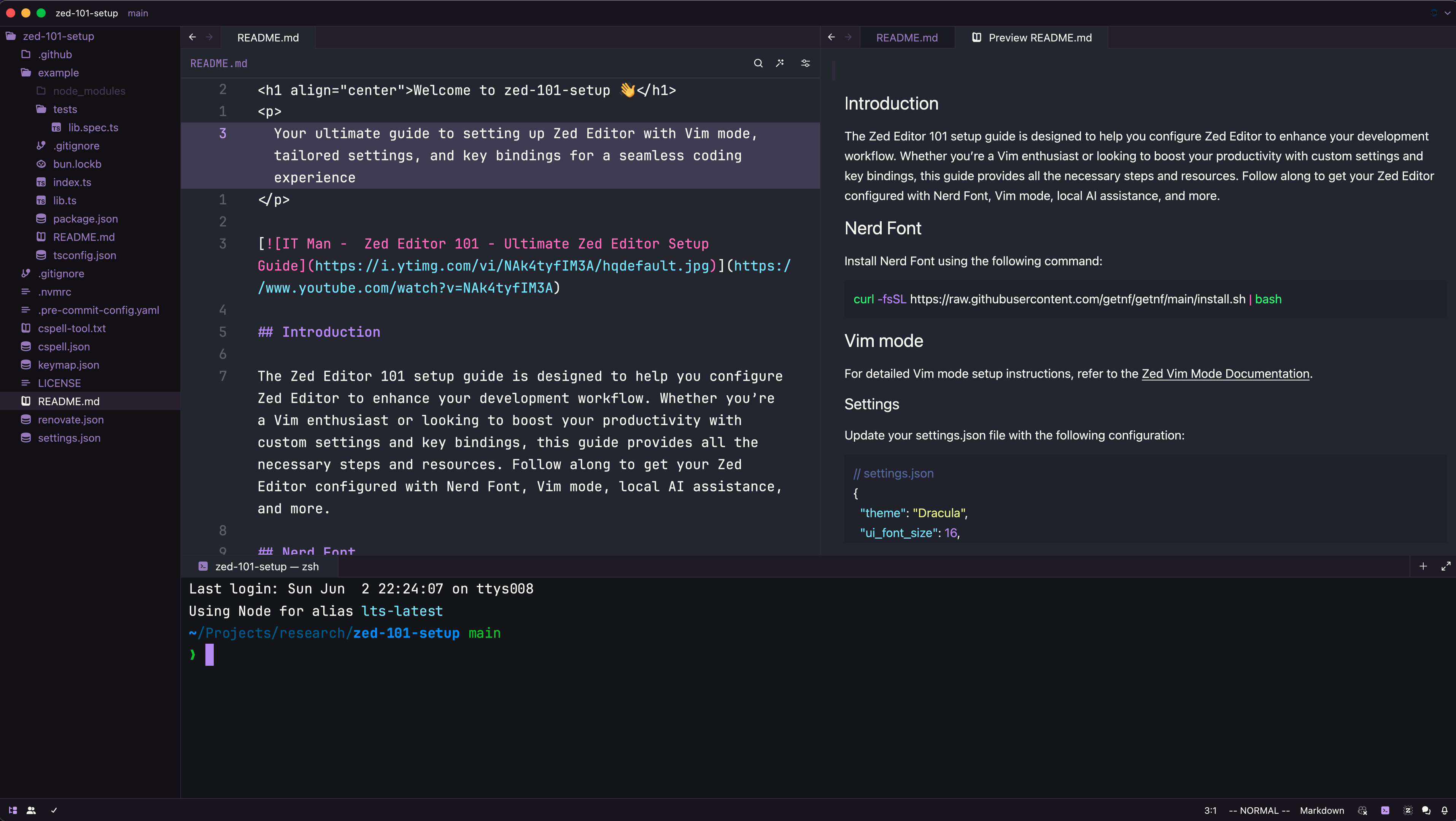Go forward in the preview pane
1456x821 pixels.
pos(849,37)
